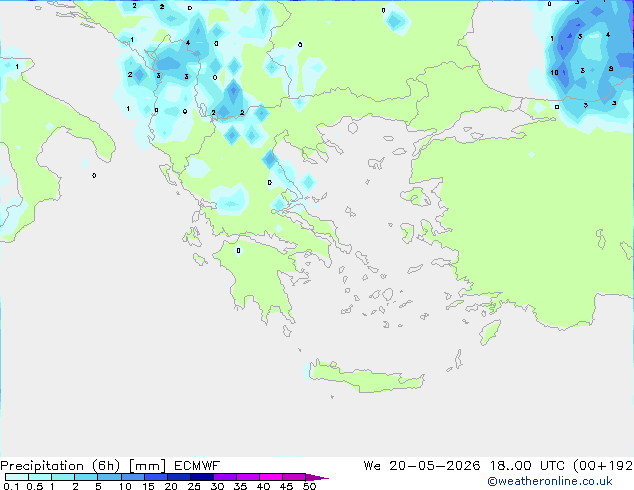
Task: Click the island of Crete on the map
Action: (x=366, y=376)
